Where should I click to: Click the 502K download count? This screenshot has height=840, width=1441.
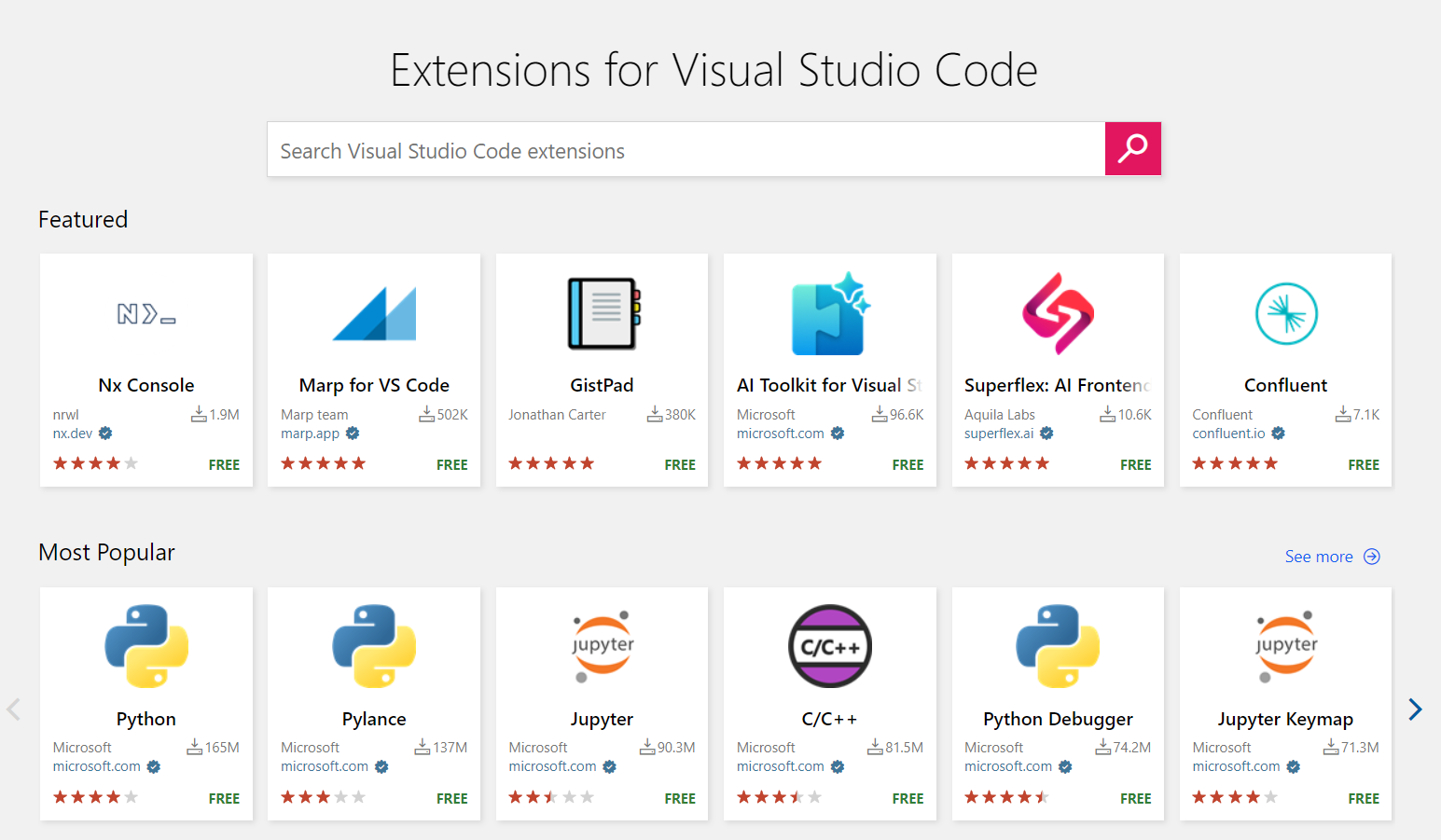click(x=452, y=415)
